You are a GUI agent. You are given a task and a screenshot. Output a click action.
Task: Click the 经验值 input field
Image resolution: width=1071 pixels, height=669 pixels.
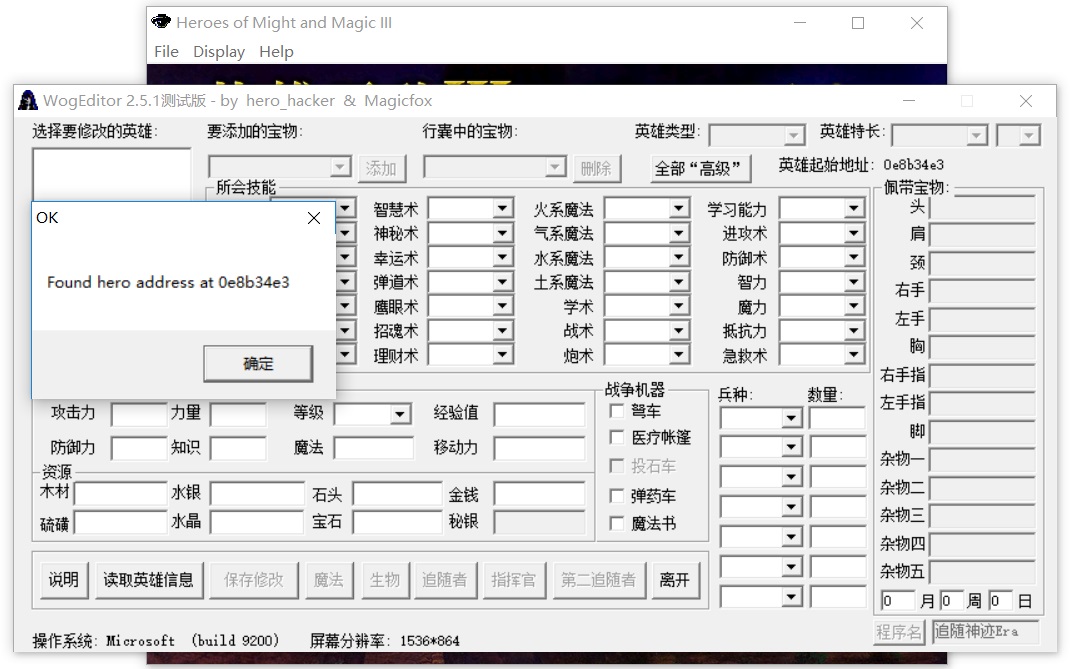click(x=540, y=414)
